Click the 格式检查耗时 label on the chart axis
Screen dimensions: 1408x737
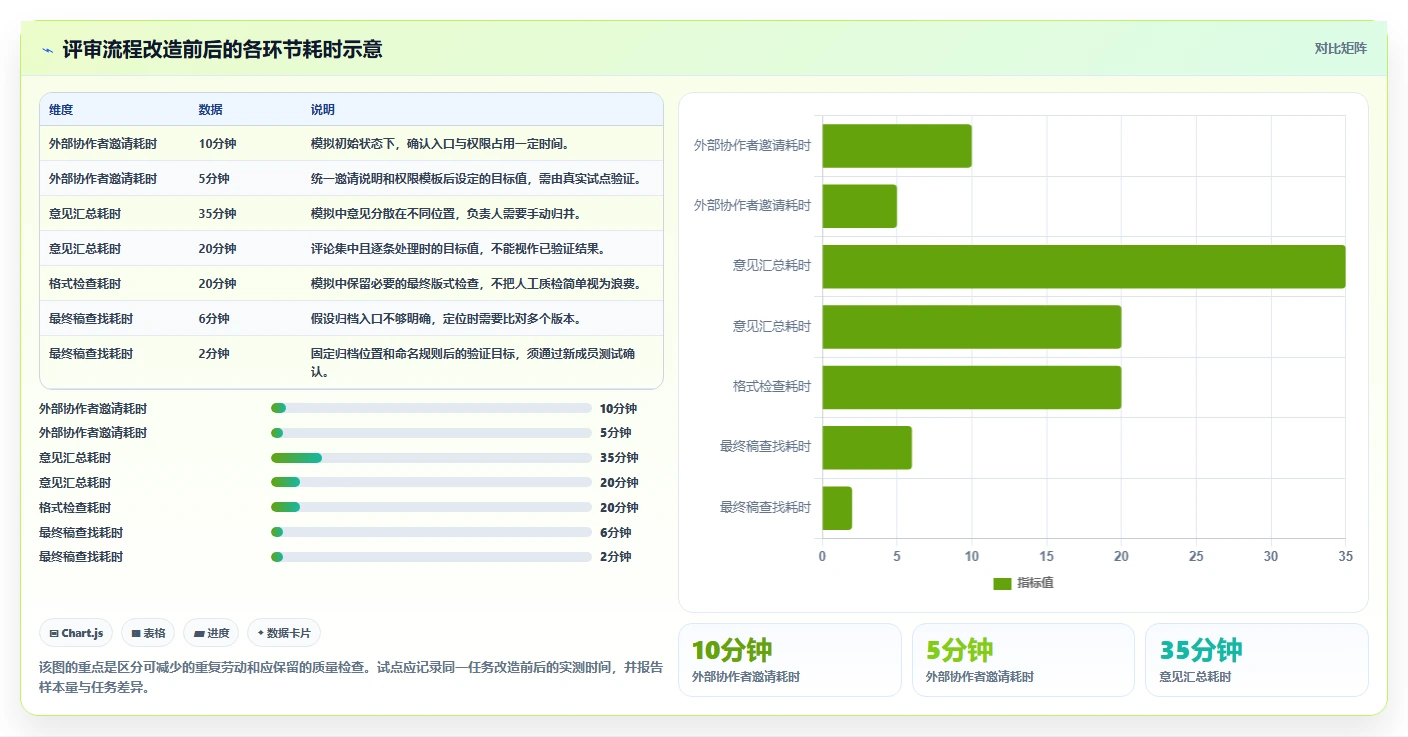pyautogui.click(x=771, y=386)
